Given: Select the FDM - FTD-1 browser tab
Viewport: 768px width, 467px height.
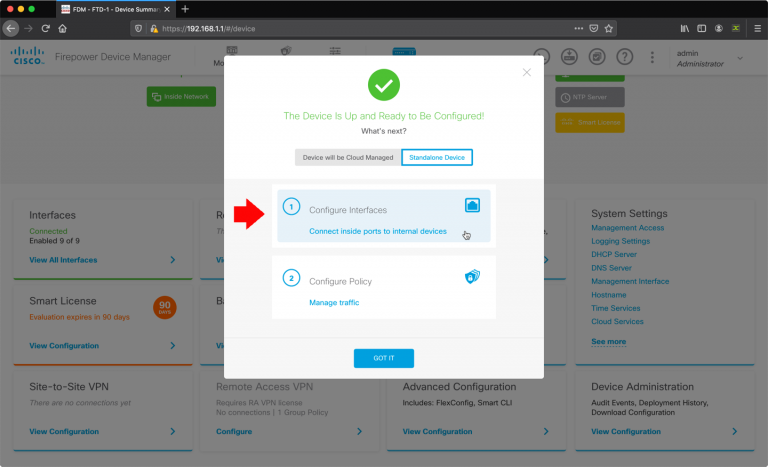Looking at the screenshot, I should (x=115, y=9).
